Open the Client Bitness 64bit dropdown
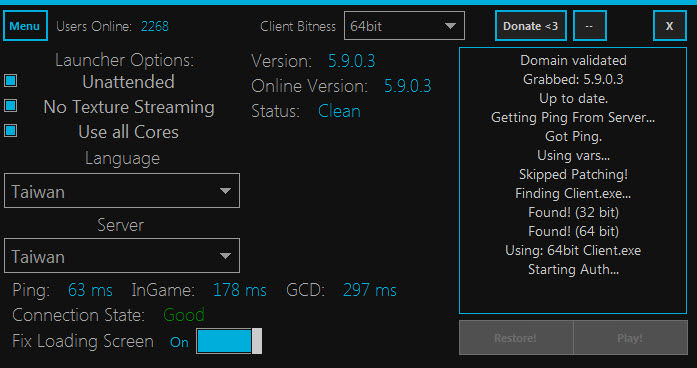Viewport: 697px width, 368px height. (404, 26)
